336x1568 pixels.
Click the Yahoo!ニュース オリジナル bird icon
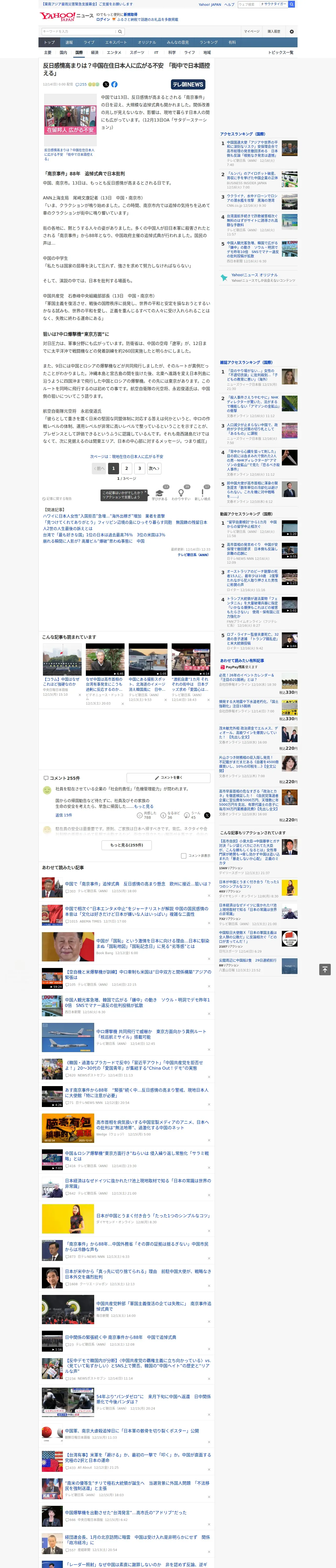click(x=224, y=278)
